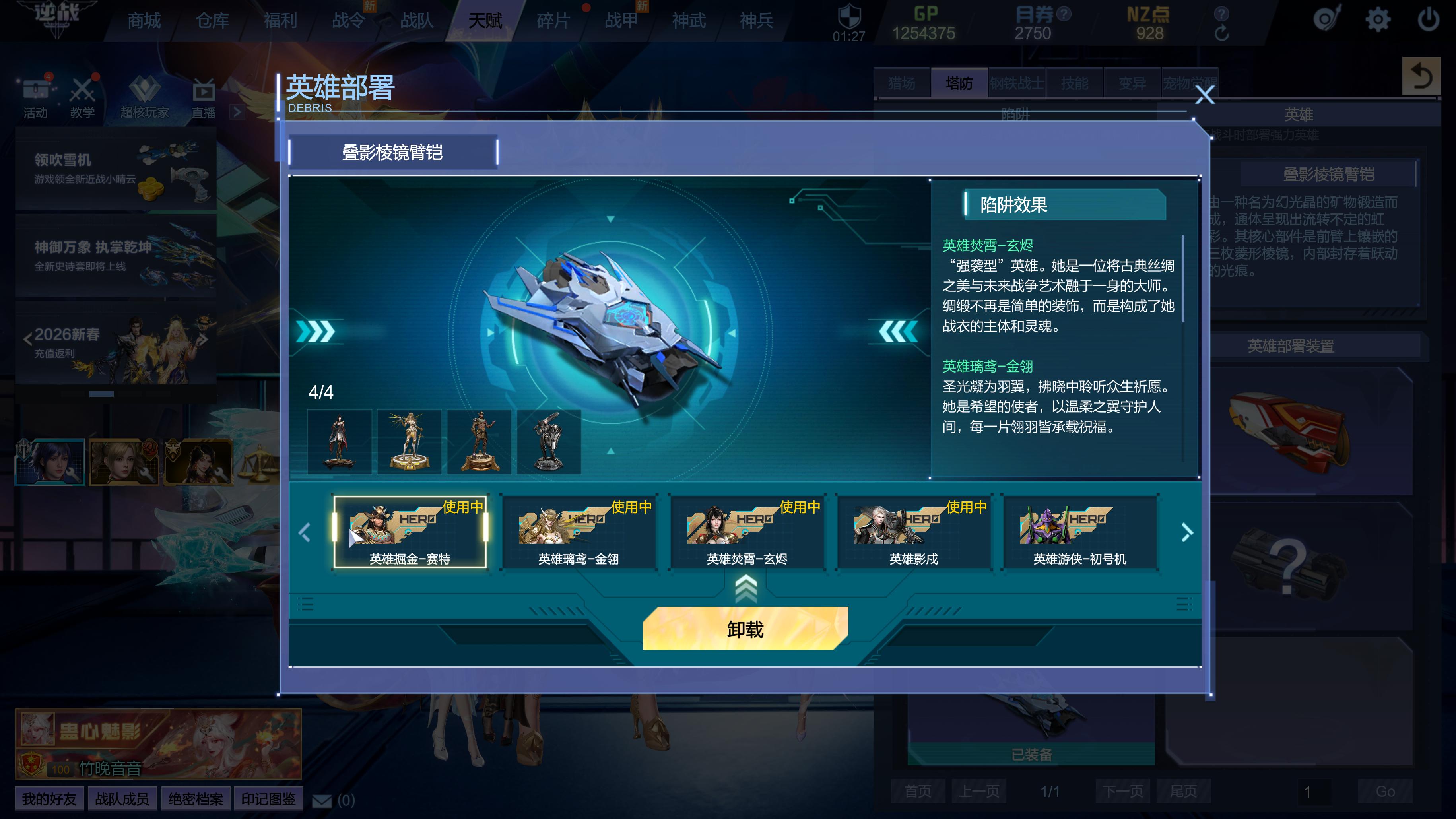Image resolution: width=1456 pixels, height=819 pixels.
Task: Click the refresh currency icon
Action: 1221,33
